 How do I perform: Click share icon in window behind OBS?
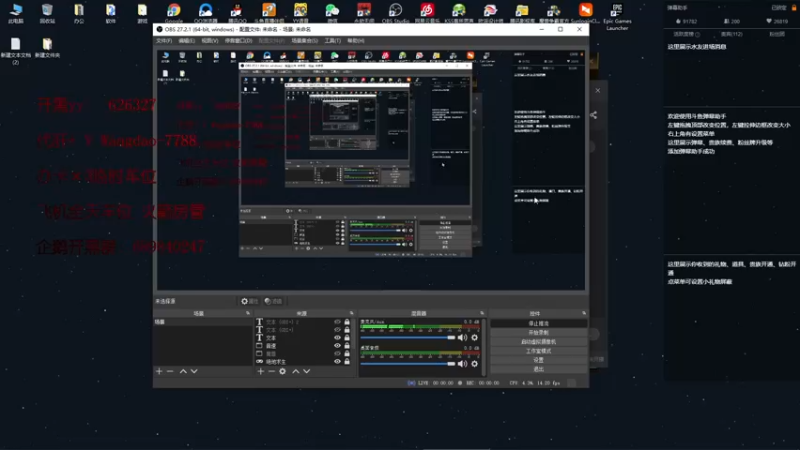click(593, 115)
